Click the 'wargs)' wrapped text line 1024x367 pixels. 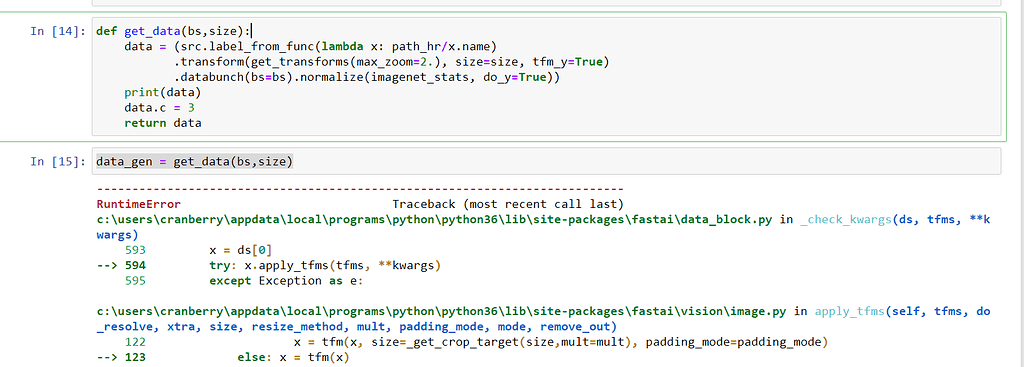point(117,234)
